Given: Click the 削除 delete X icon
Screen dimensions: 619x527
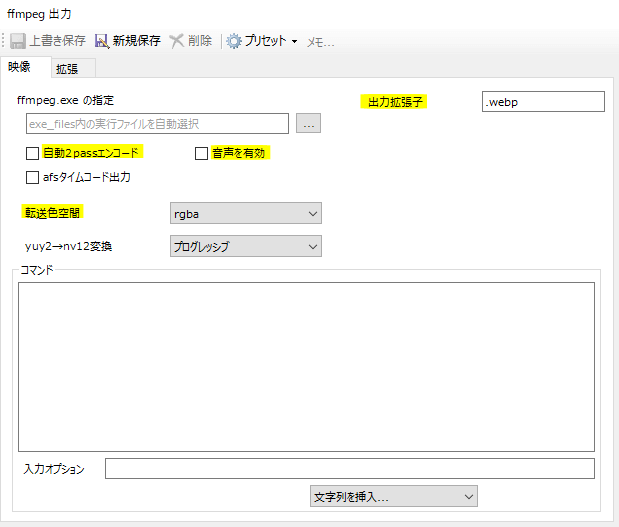Looking at the screenshot, I should coord(176,41).
